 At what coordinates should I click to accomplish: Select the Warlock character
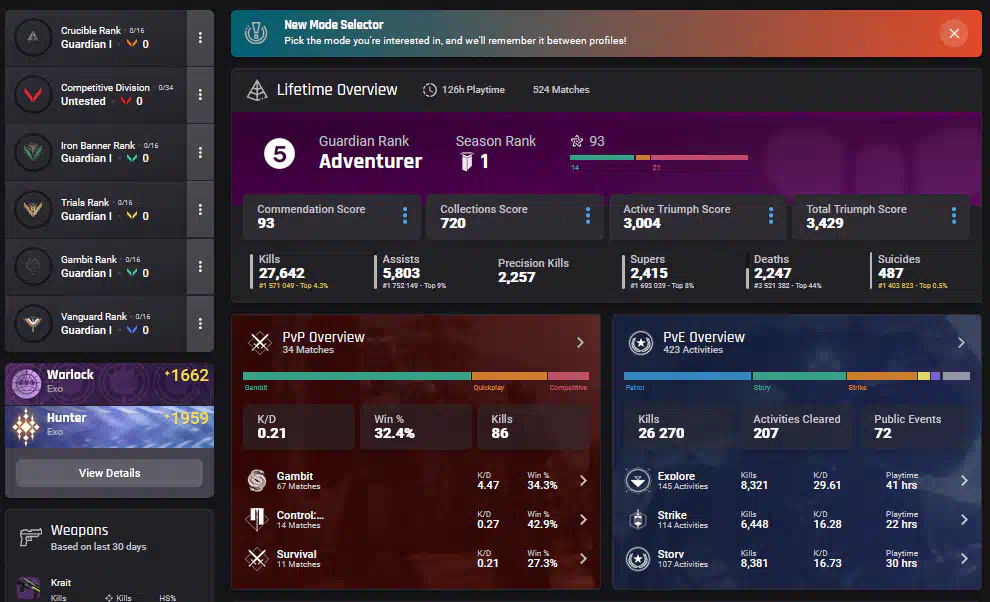(x=109, y=383)
